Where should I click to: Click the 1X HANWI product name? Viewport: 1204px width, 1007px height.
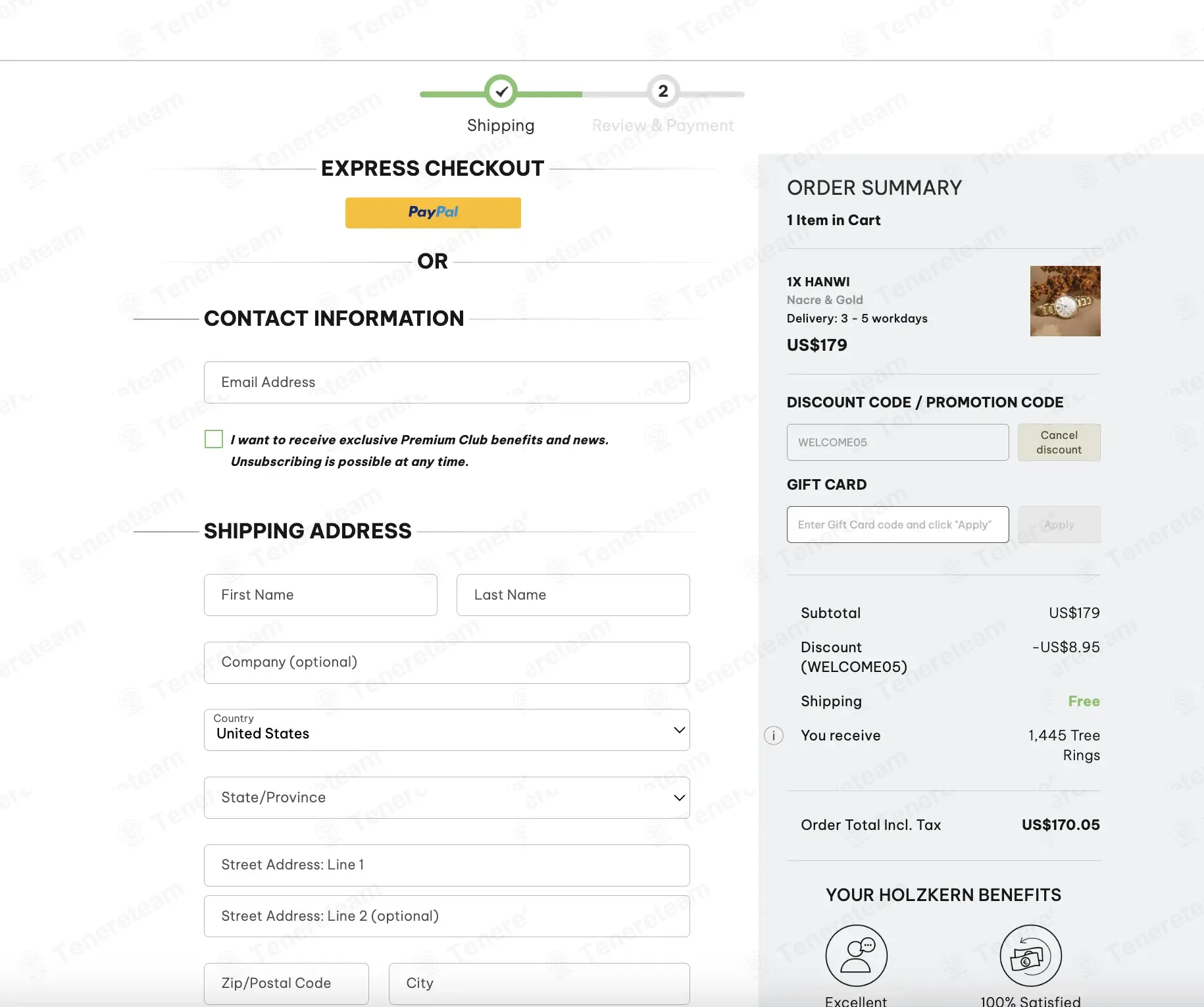[x=818, y=282]
